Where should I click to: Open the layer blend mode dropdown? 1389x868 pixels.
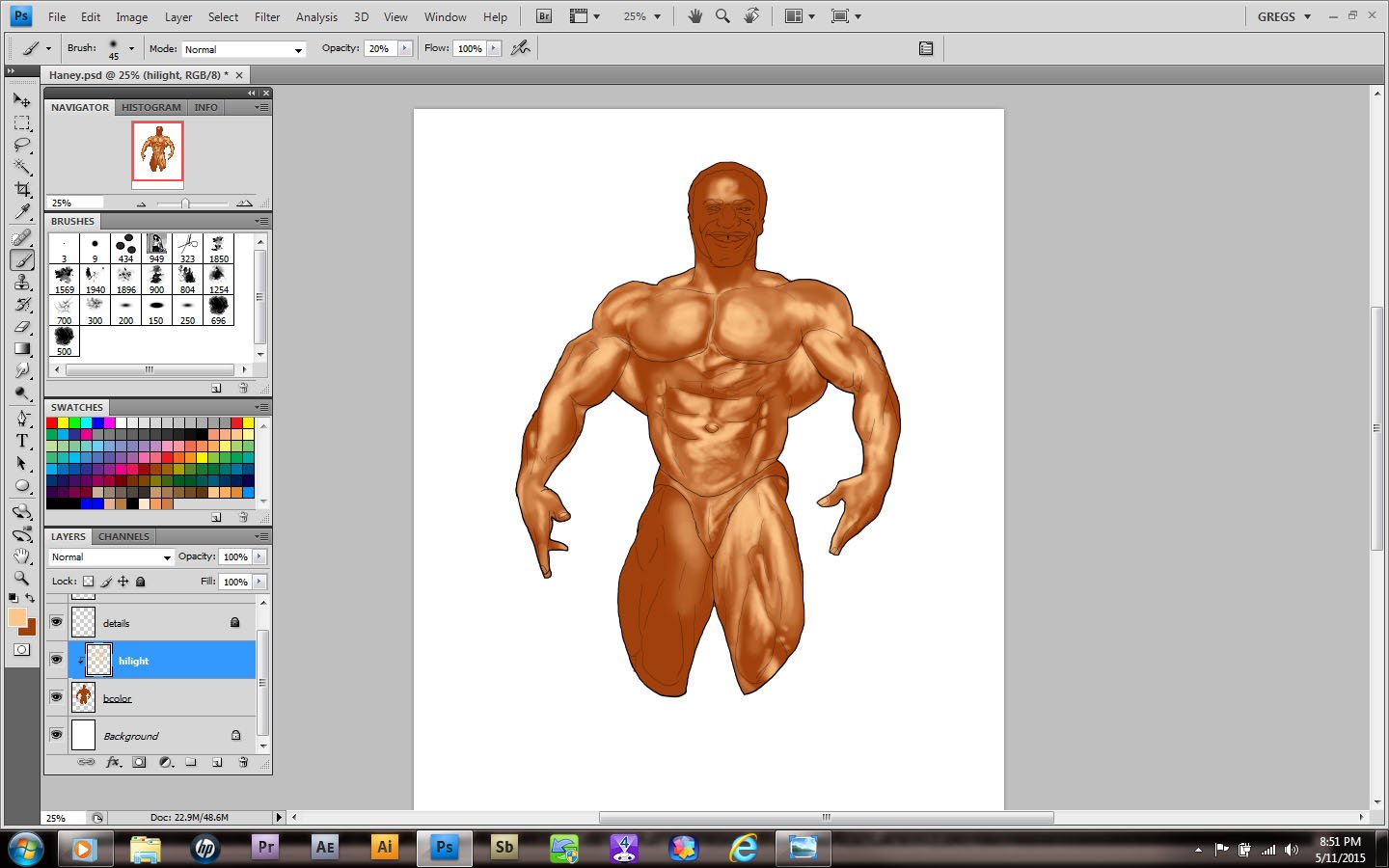tap(111, 557)
